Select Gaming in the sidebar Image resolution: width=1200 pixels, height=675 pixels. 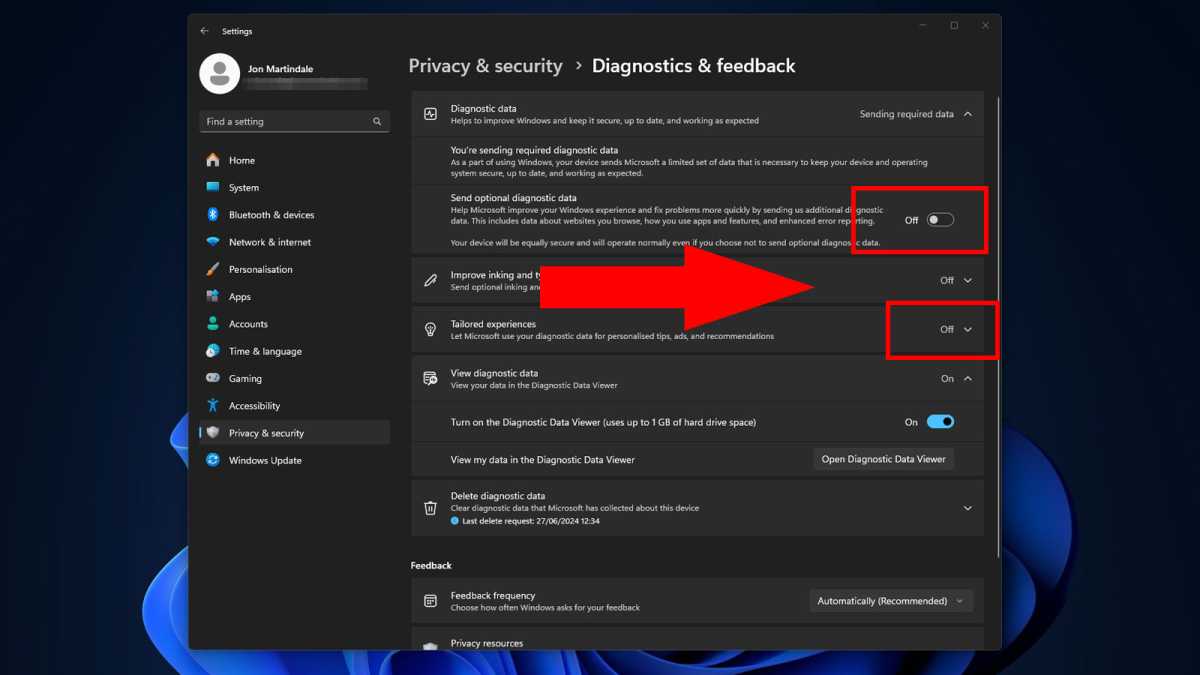tap(295, 378)
